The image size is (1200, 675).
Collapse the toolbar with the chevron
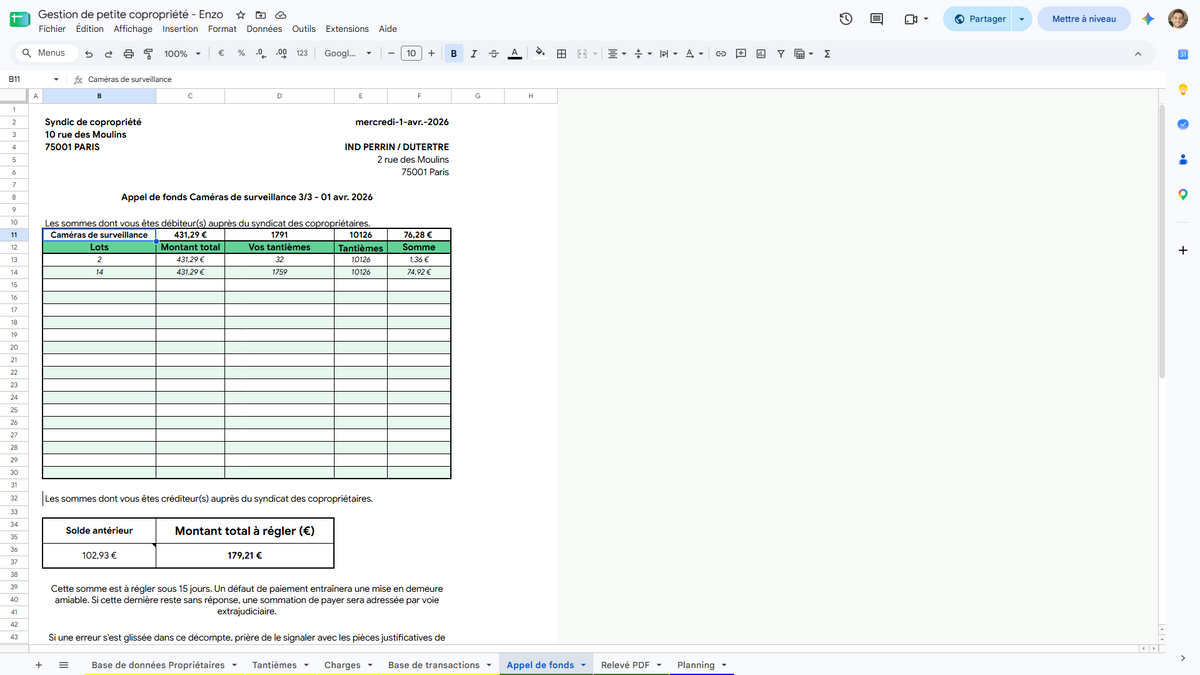click(x=1138, y=54)
